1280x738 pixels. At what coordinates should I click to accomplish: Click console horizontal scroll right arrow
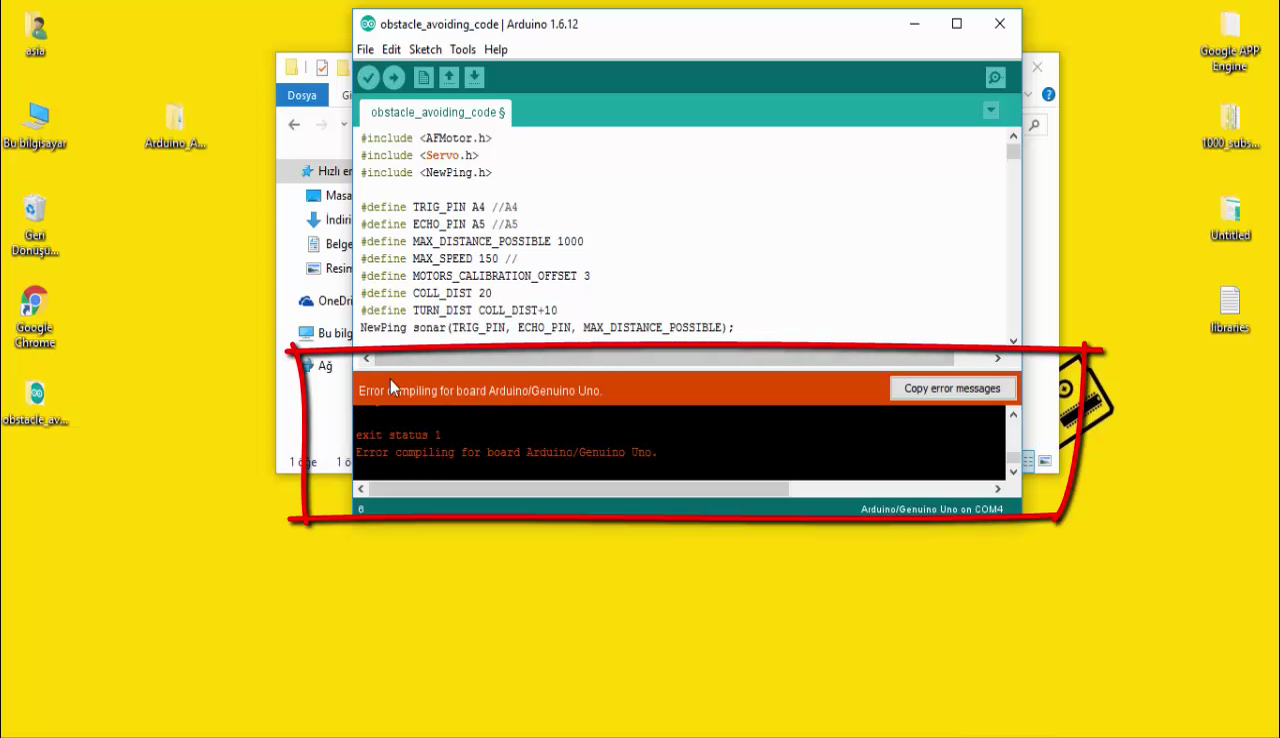coord(997,489)
